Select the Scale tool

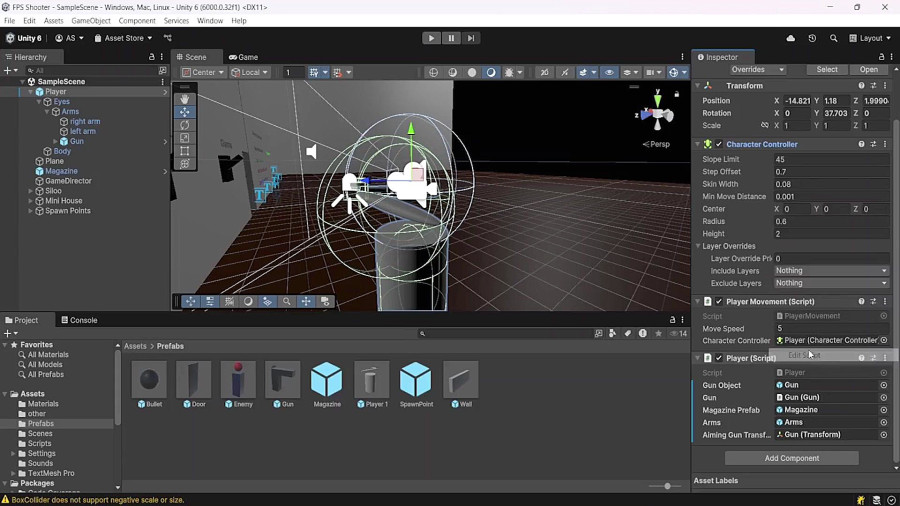click(184, 138)
